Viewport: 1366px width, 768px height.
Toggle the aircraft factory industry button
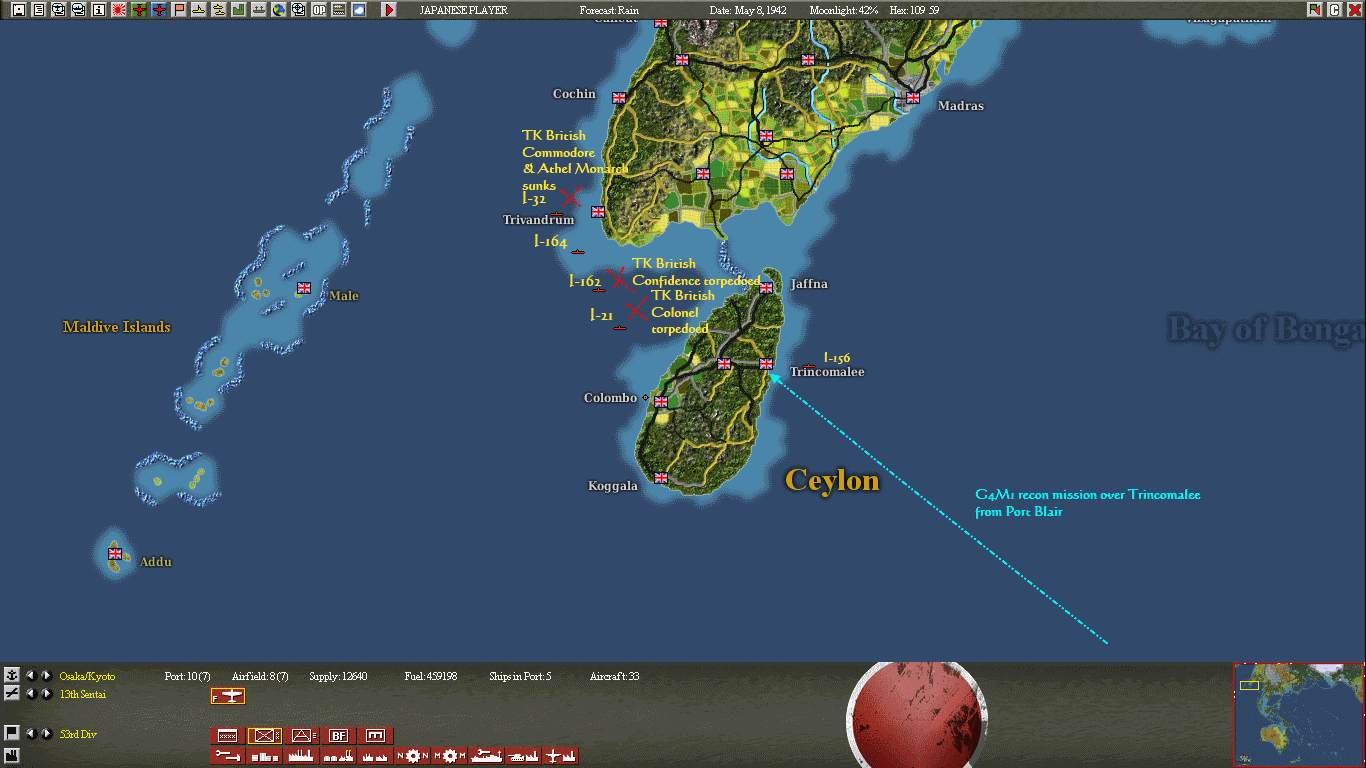561,756
